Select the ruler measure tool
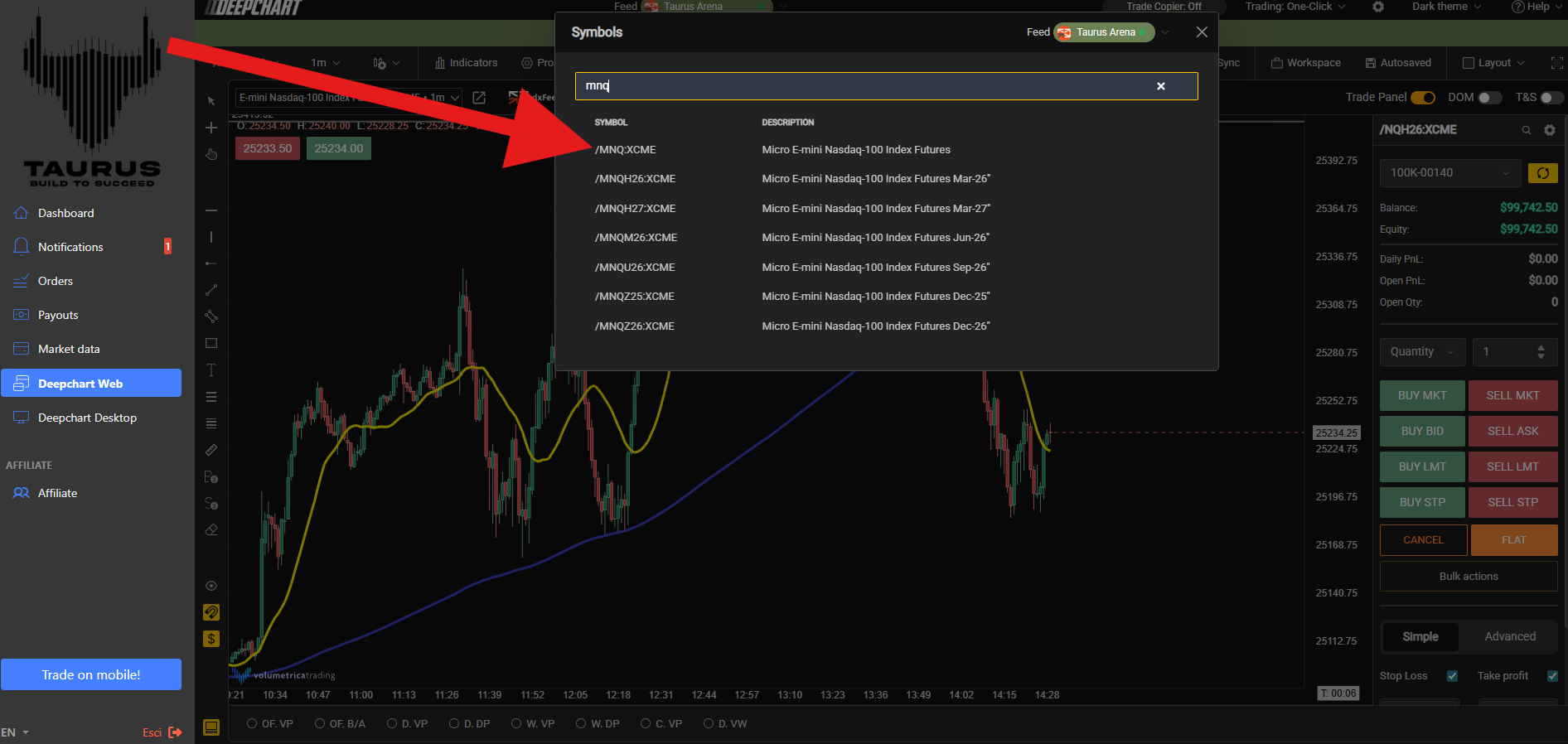Image resolution: width=1568 pixels, height=744 pixels. pos(211,450)
